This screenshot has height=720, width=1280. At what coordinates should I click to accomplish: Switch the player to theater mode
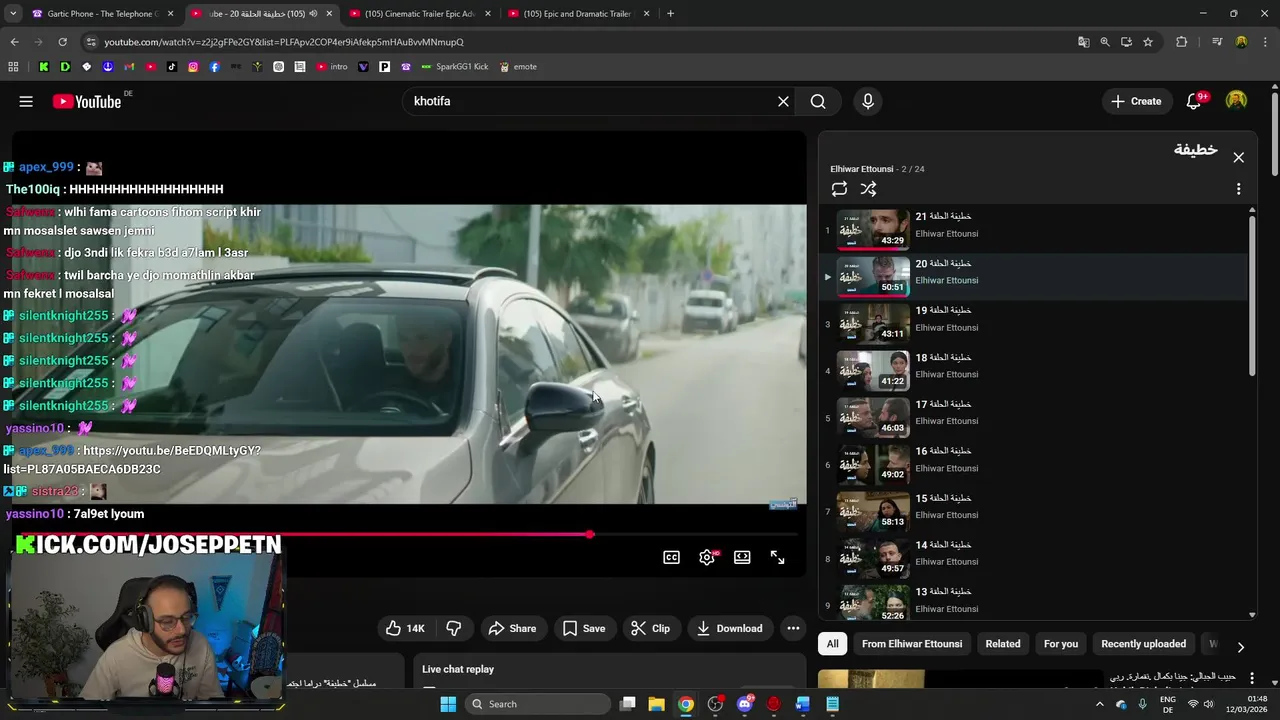pos(742,557)
